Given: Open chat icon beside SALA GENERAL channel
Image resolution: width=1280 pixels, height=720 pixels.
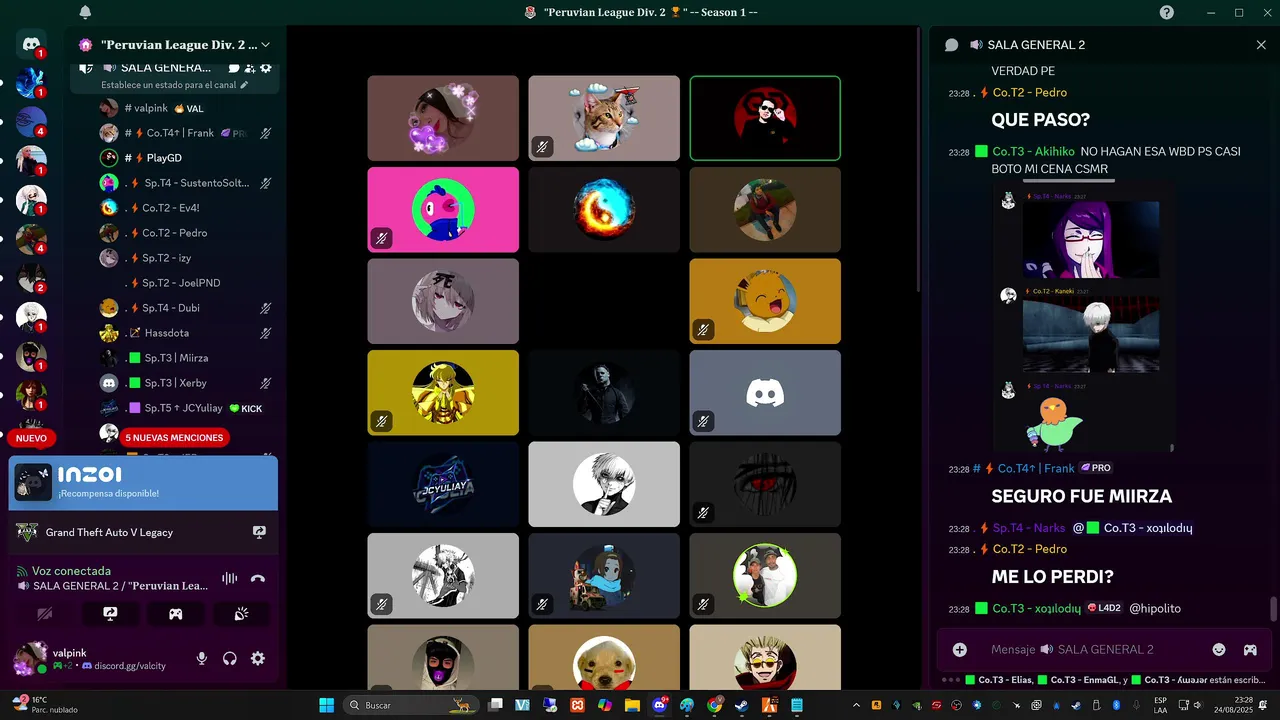Looking at the screenshot, I should [233, 68].
